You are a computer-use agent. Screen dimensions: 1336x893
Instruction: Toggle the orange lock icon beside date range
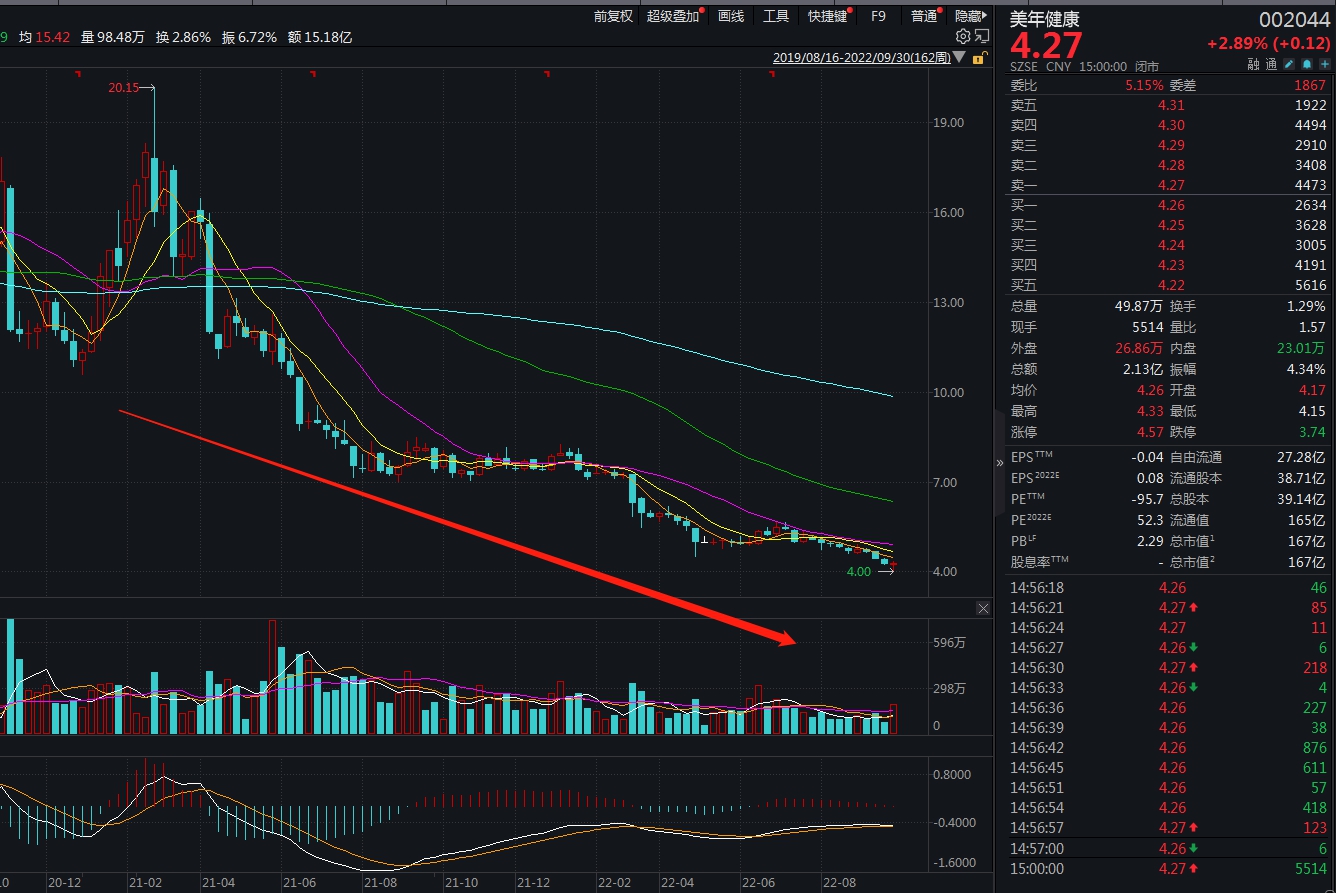[979, 57]
